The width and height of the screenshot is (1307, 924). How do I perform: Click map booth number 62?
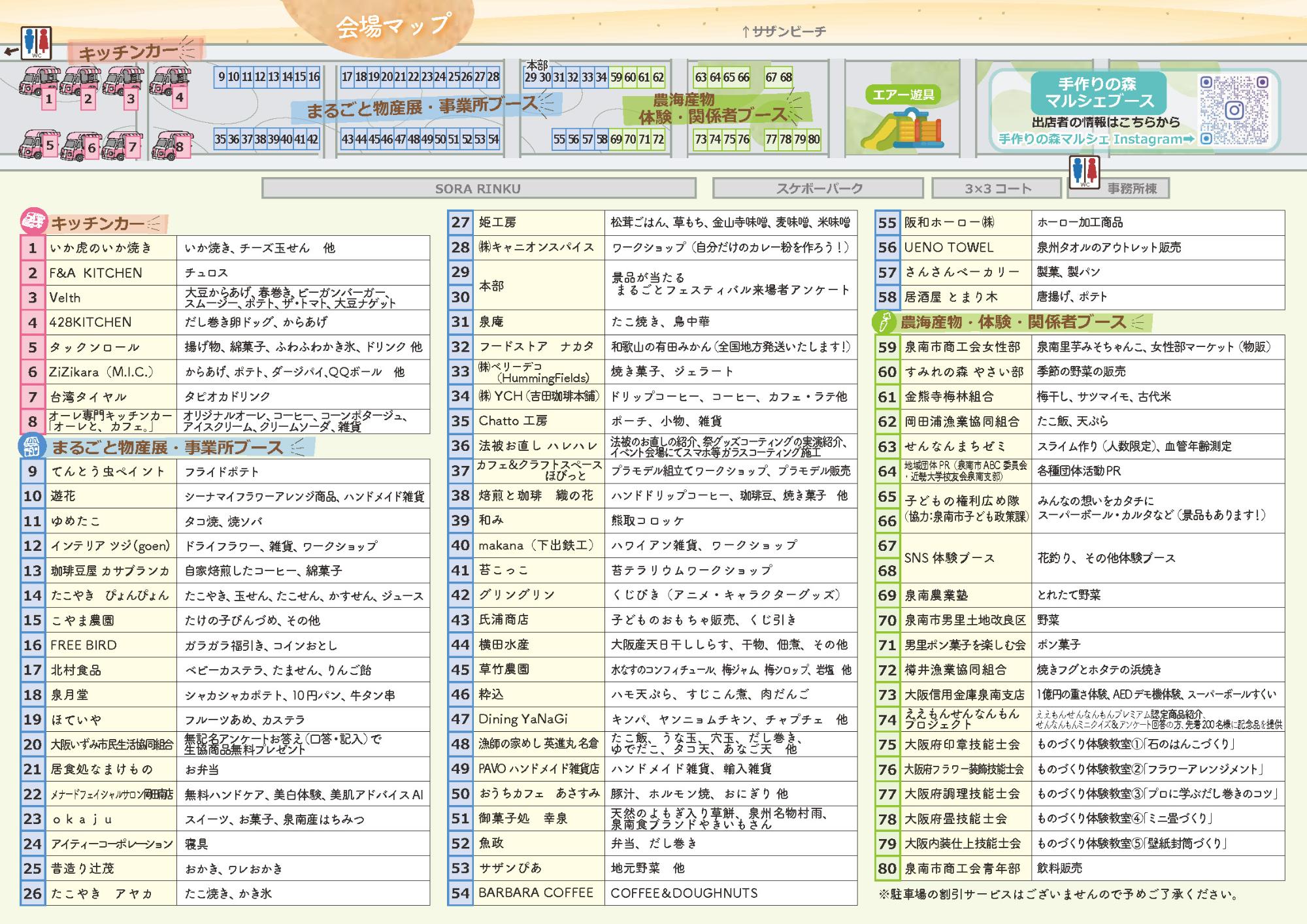pyautogui.click(x=658, y=77)
